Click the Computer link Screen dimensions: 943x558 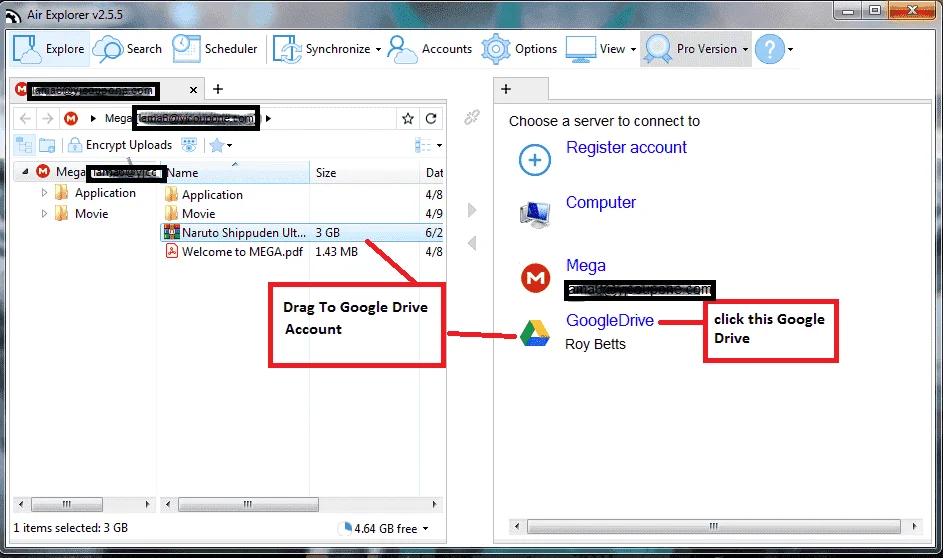pyautogui.click(x=600, y=203)
